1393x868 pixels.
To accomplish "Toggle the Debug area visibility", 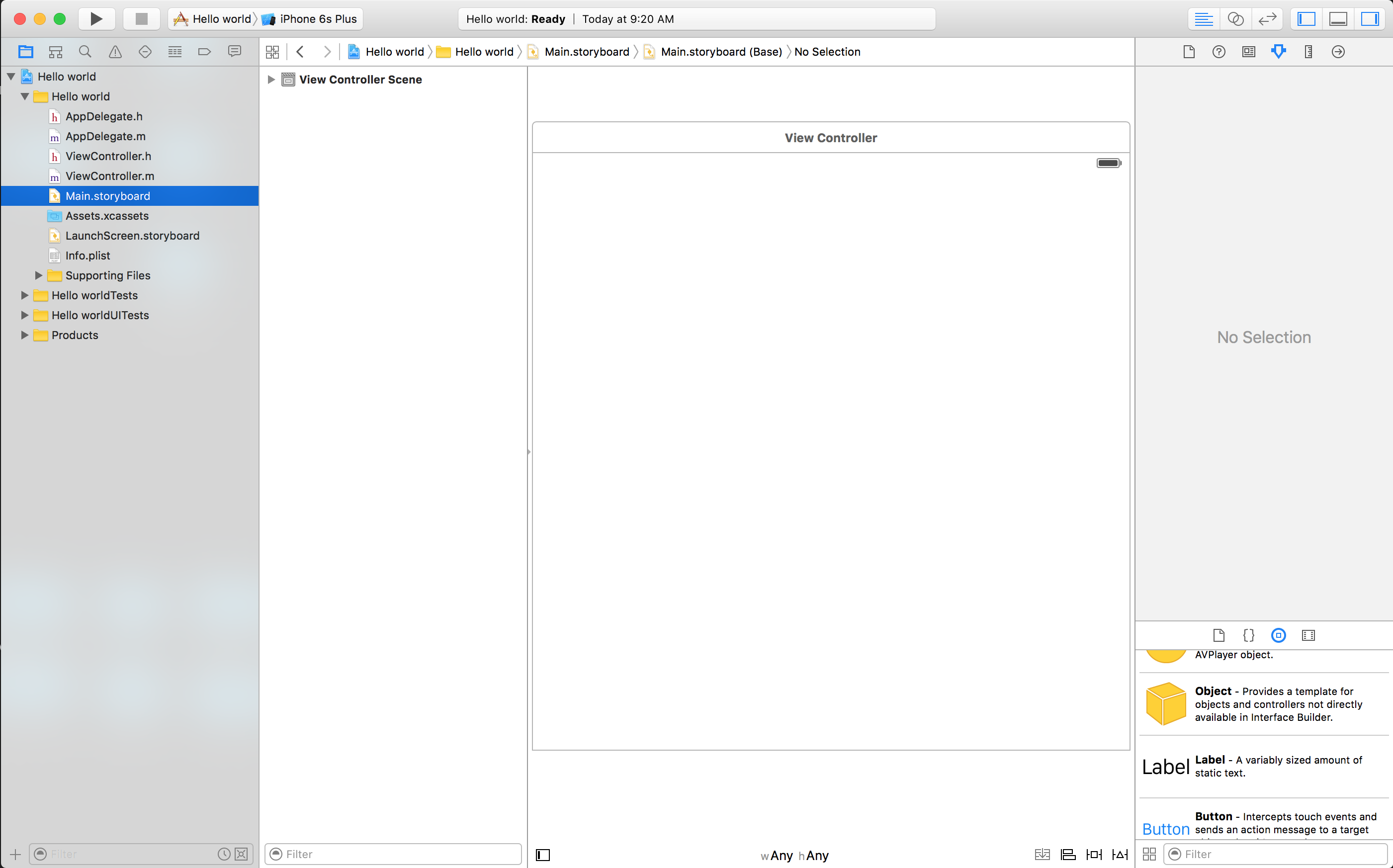I will (x=1338, y=19).
